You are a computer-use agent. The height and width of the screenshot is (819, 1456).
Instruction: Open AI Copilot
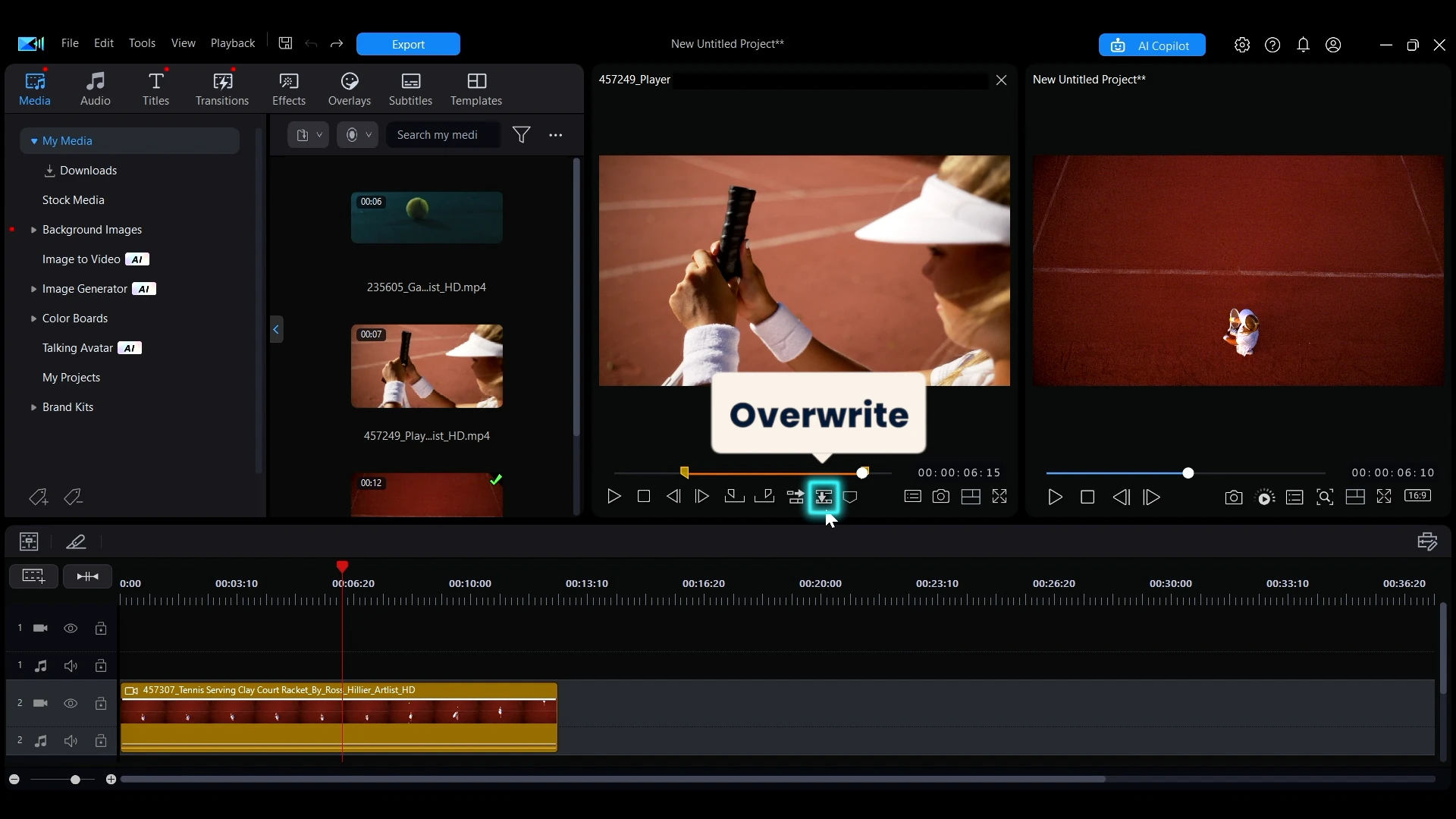tap(1152, 45)
